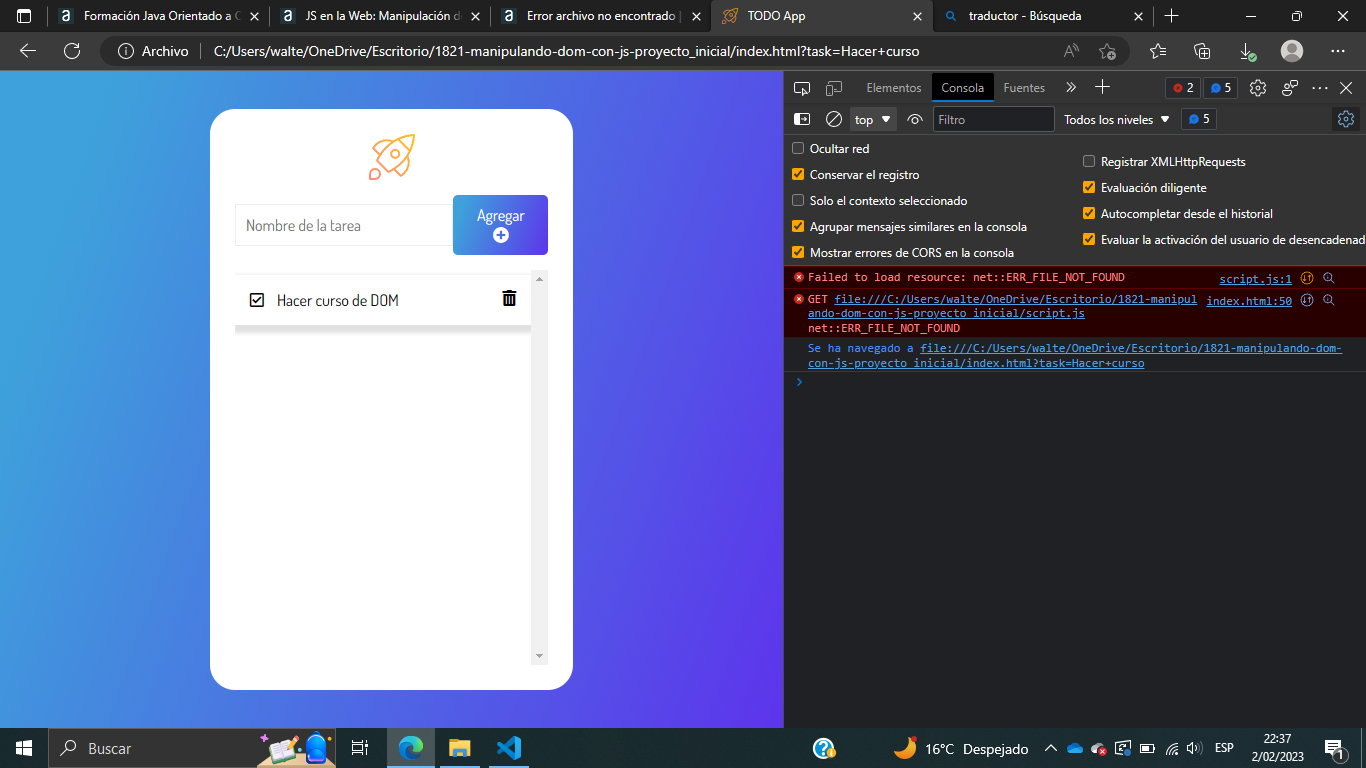Switch to JS en la Web browser tab
The height and width of the screenshot is (768, 1366).
380,16
